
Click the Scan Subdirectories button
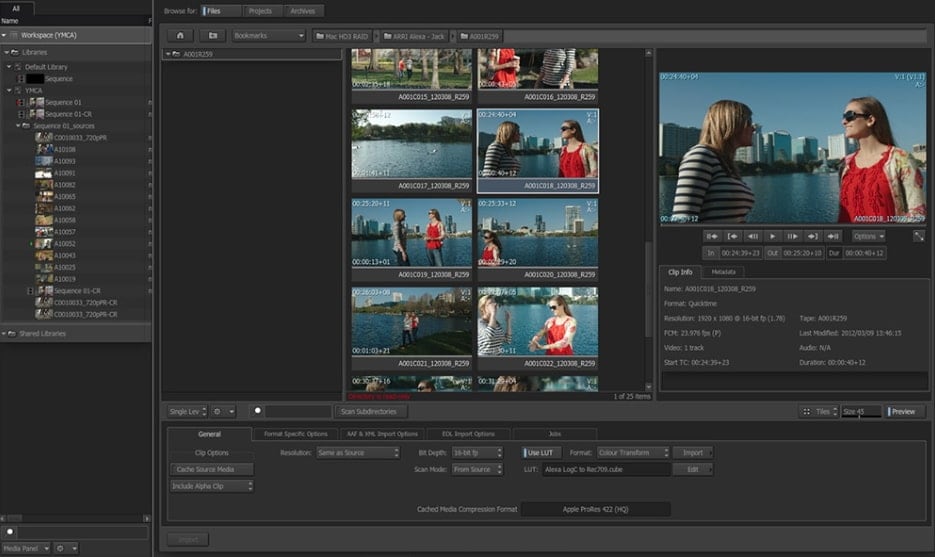(371, 411)
